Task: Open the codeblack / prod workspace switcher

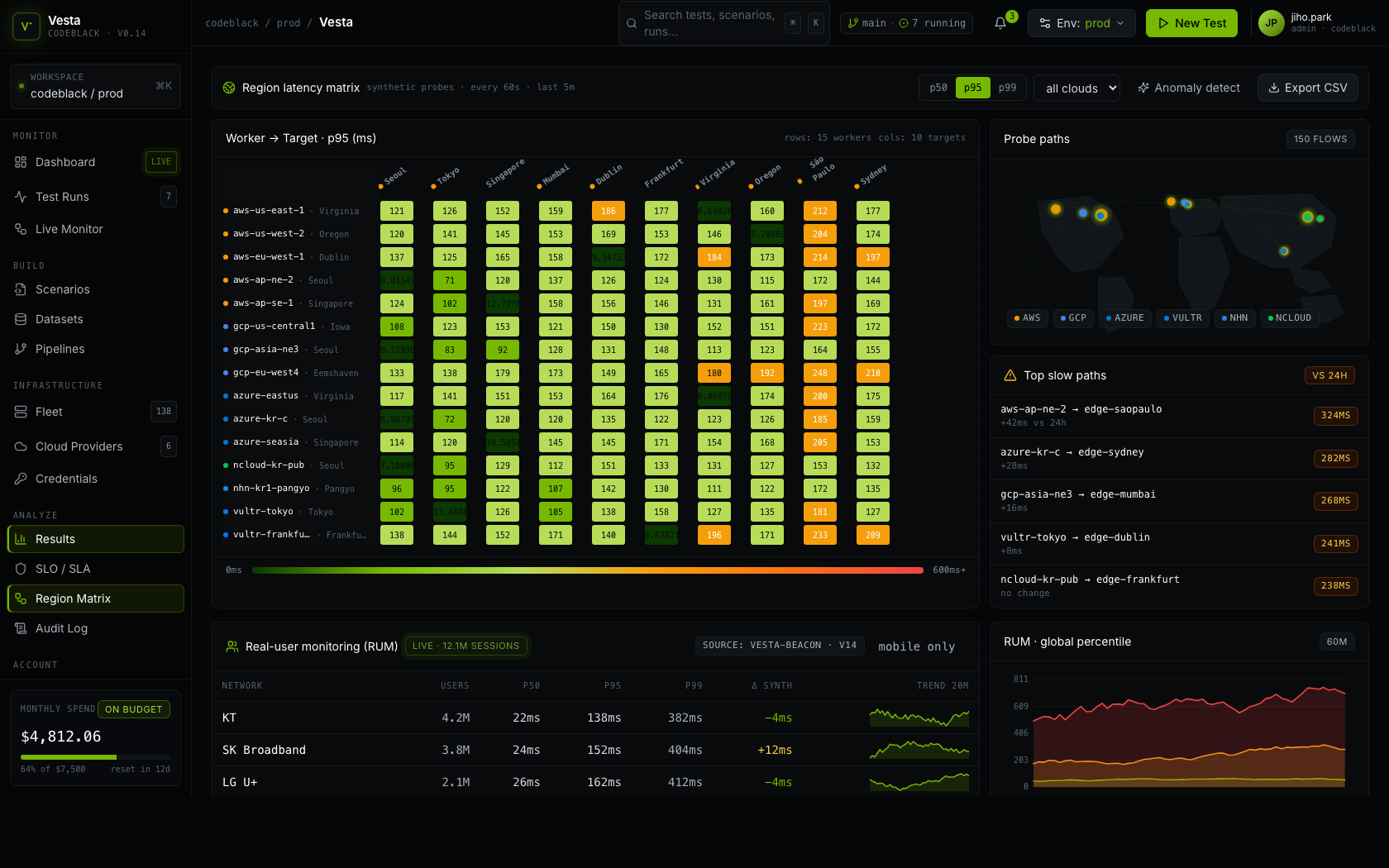Action: (95, 86)
